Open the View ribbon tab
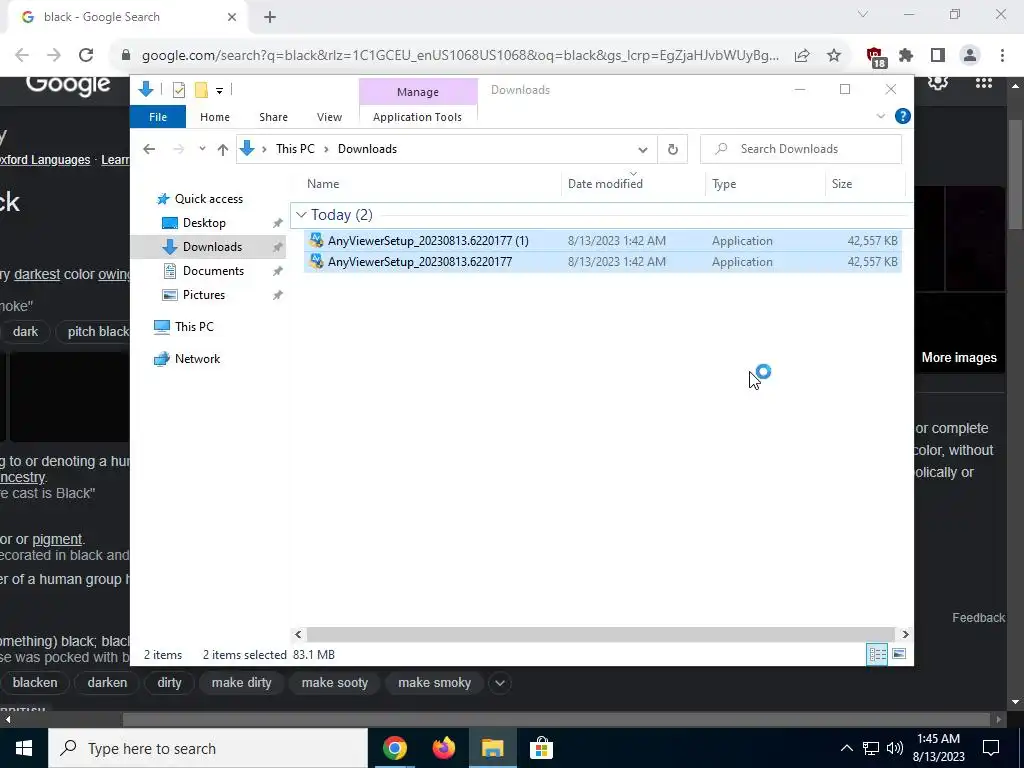This screenshot has height=768, width=1024. point(329,117)
